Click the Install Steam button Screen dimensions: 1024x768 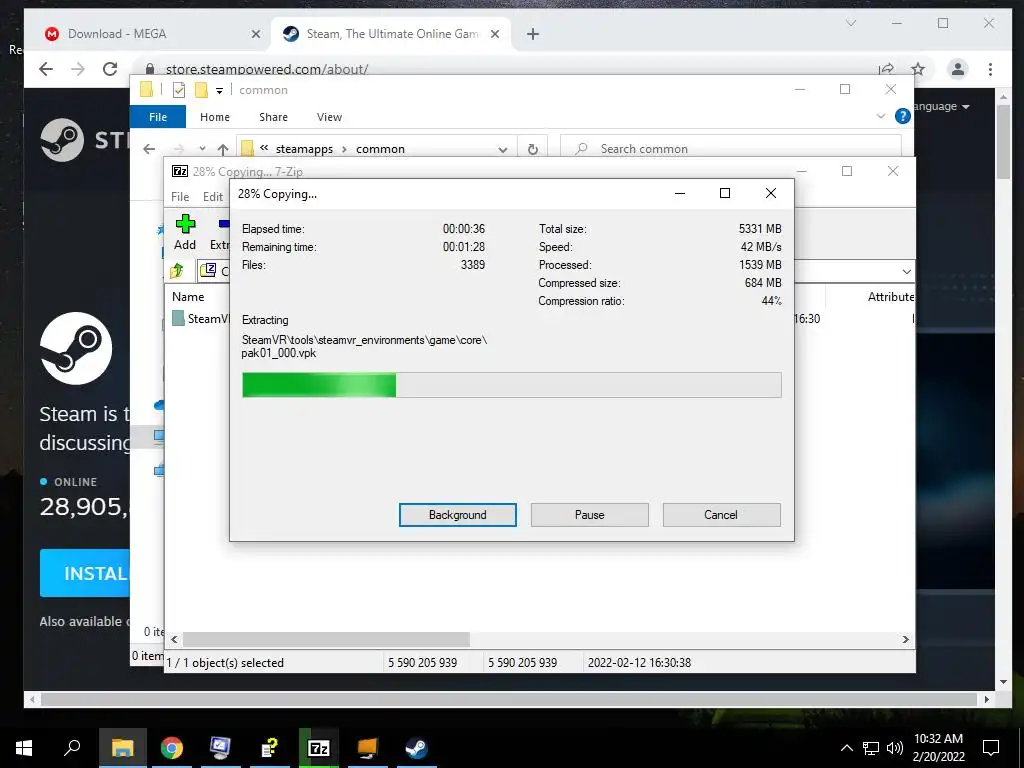pyautogui.click(x=85, y=573)
